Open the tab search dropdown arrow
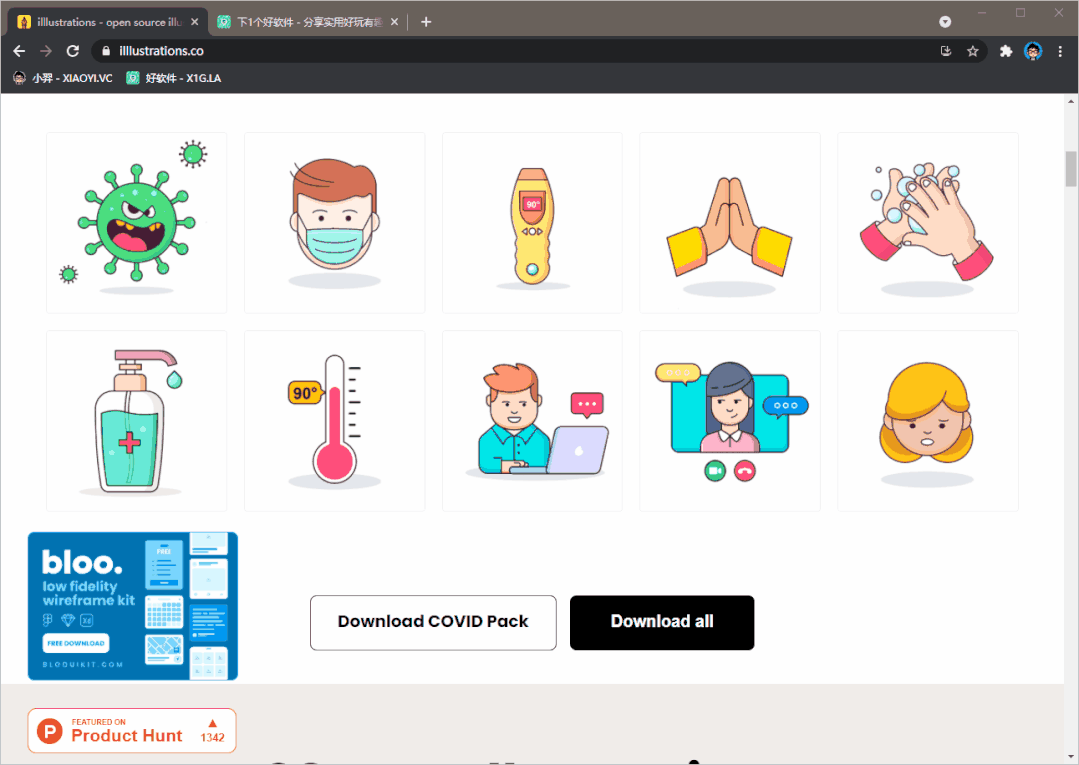 946,22
